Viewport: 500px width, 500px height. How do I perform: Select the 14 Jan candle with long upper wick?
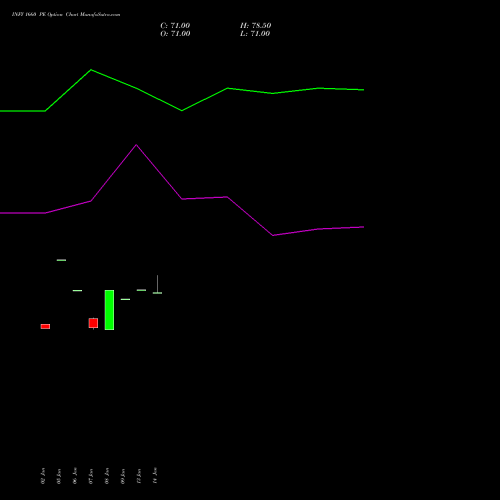tap(157, 284)
